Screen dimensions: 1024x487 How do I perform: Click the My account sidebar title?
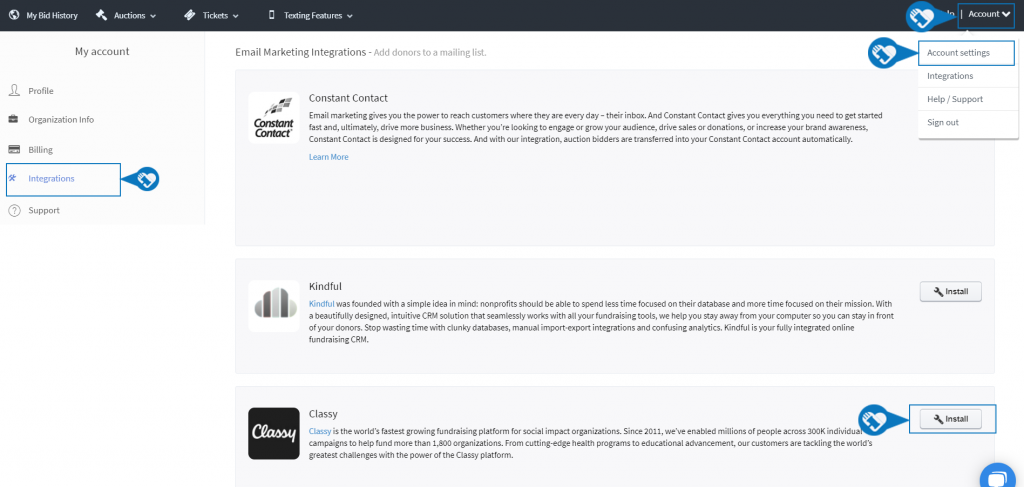click(x=102, y=51)
